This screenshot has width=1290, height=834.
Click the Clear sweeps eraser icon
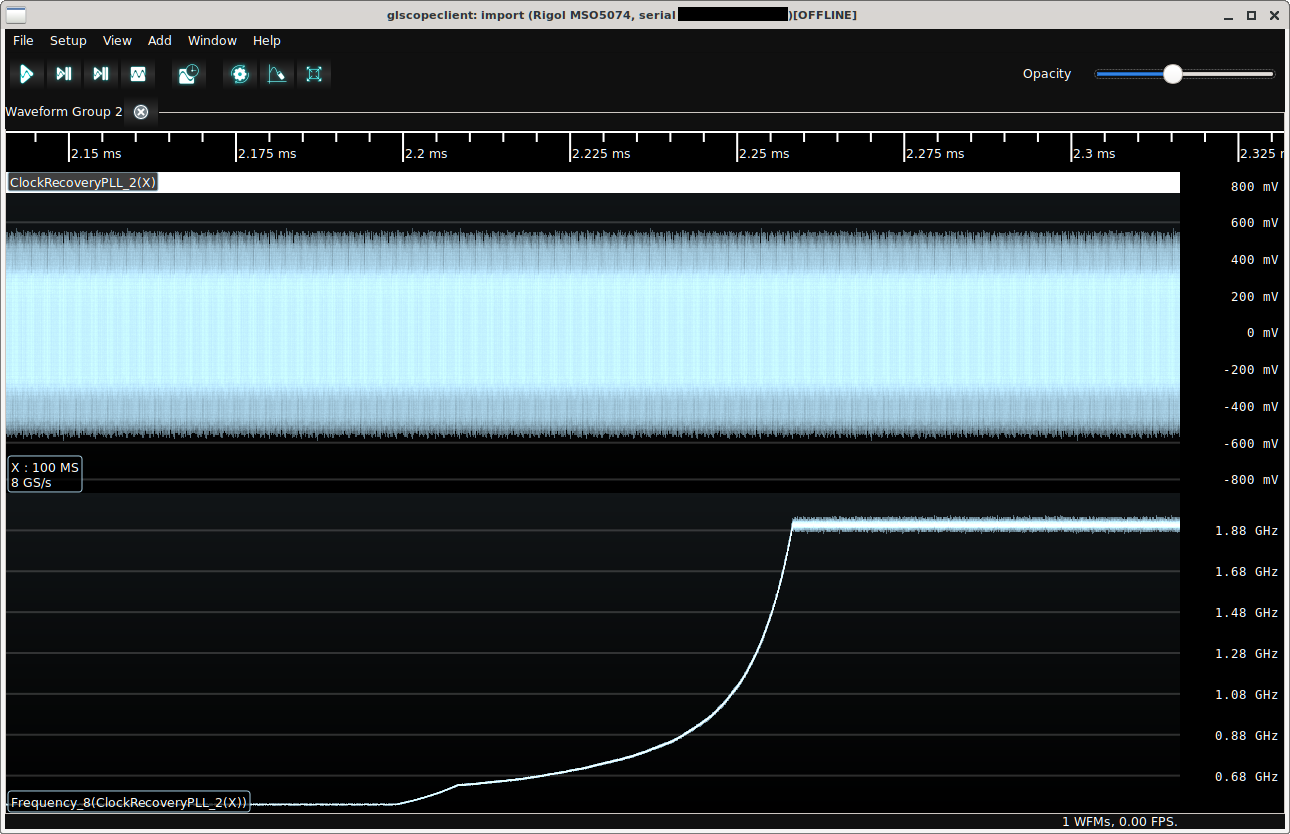277,74
